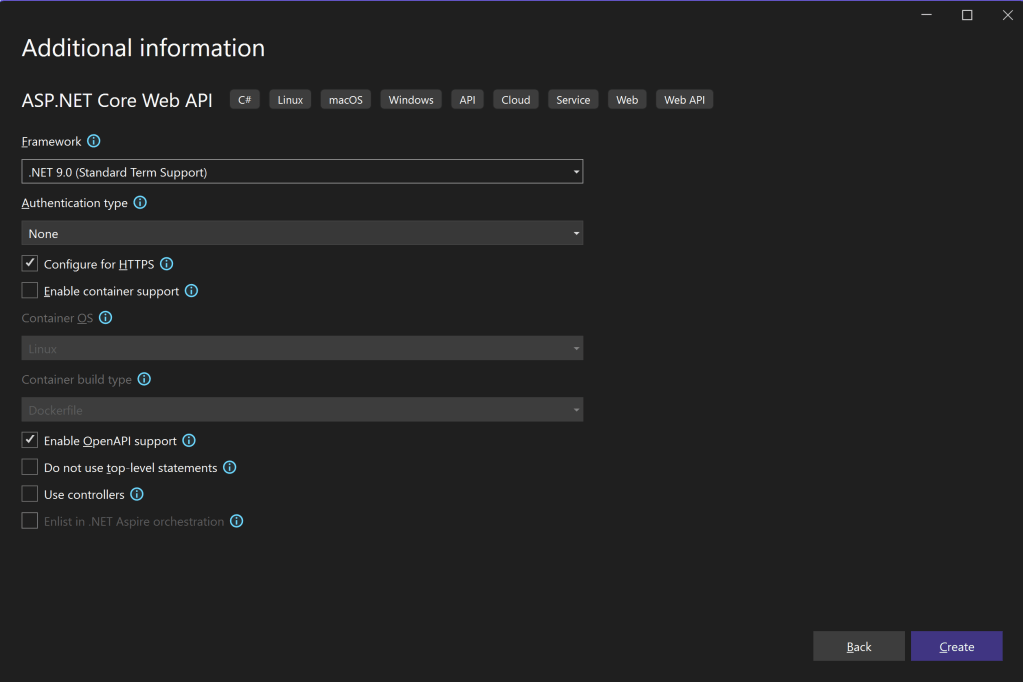Check the Use controllers checkbox

[30, 494]
